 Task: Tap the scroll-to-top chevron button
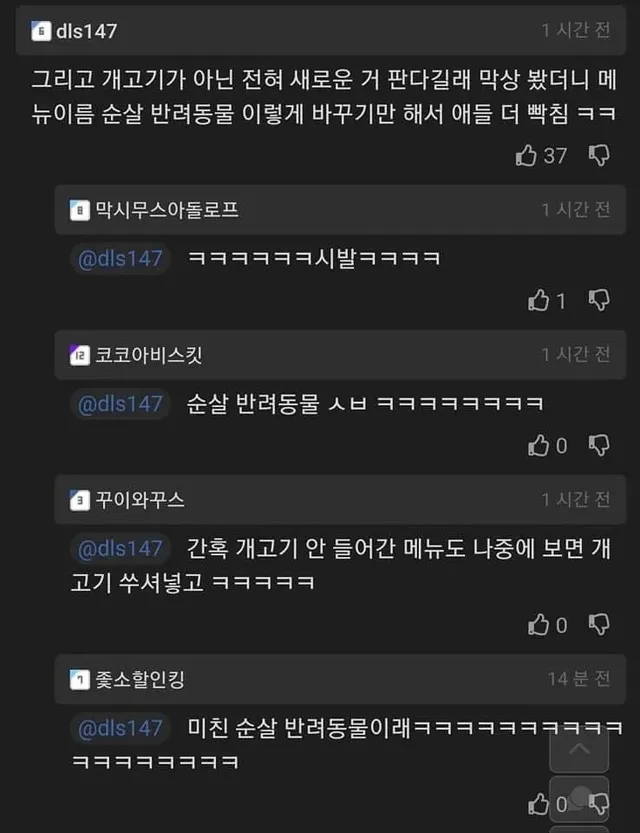click(579, 750)
